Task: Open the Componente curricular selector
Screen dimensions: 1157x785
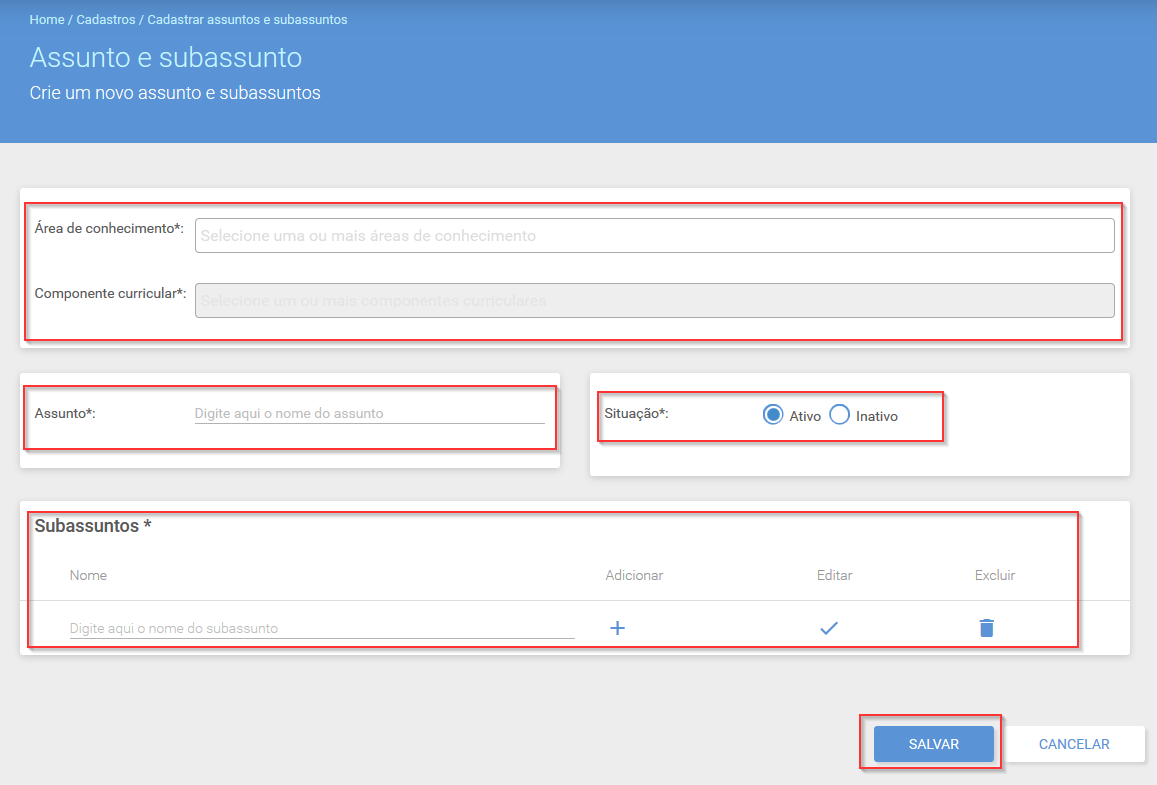Action: click(x=655, y=300)
